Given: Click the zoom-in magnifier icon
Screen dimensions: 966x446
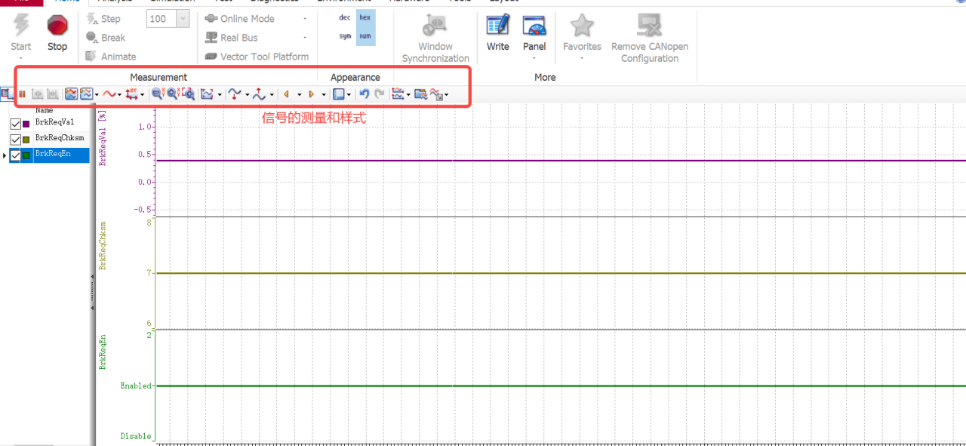Looking at the screenshot, I should [x=173, y=94].
